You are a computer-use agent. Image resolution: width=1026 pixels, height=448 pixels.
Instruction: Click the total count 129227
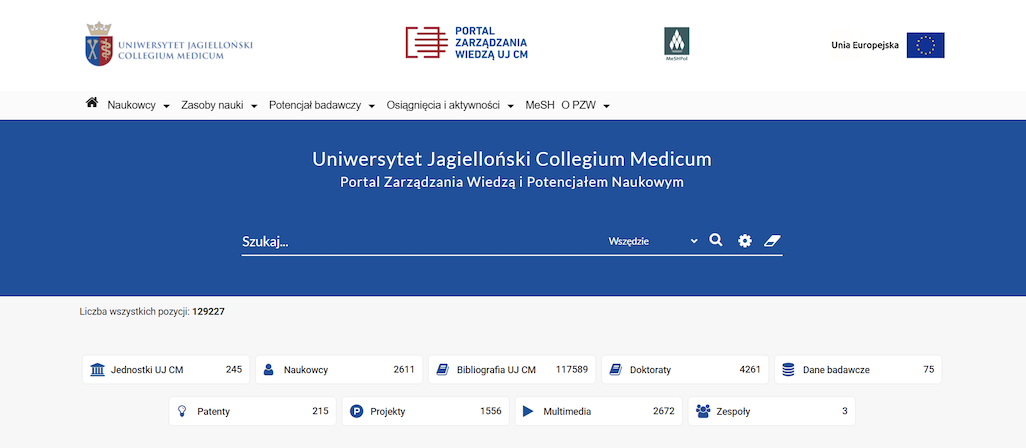pos(209,312)
